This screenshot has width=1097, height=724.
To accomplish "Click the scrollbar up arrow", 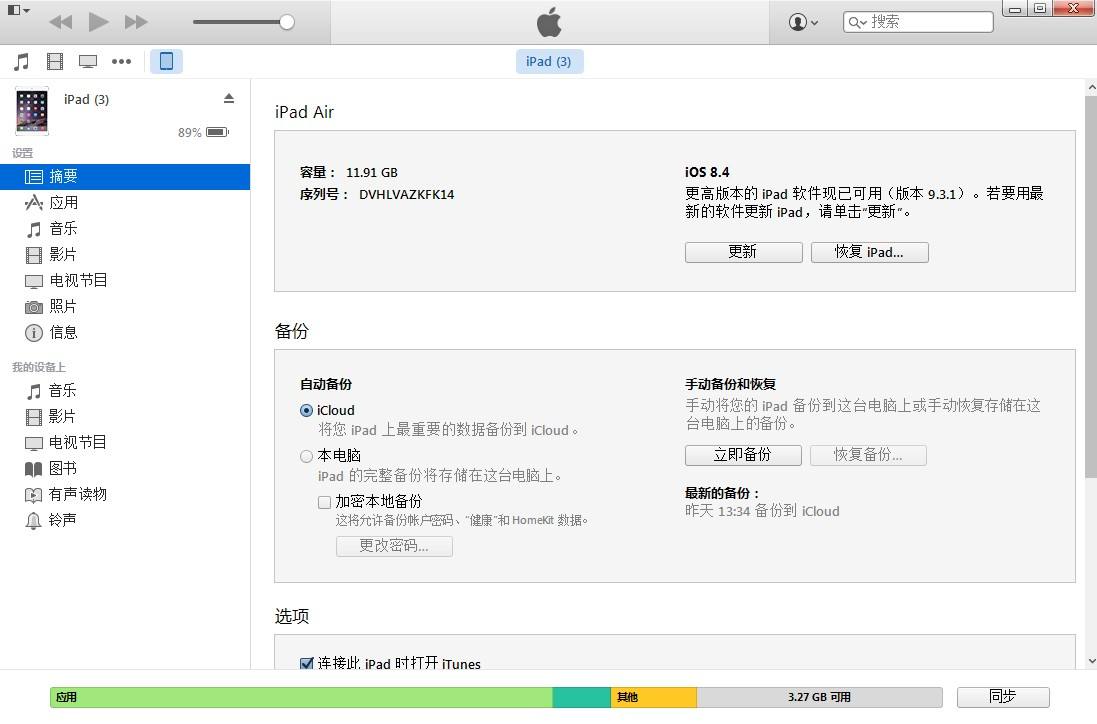I will coord(1091,87).
